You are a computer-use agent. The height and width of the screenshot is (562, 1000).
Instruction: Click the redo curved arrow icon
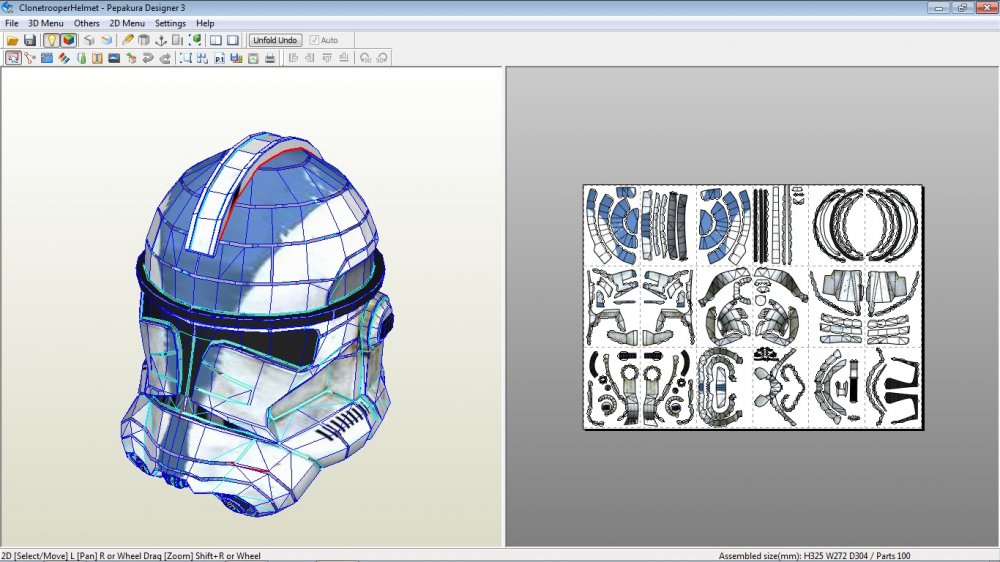click(165, 58)
